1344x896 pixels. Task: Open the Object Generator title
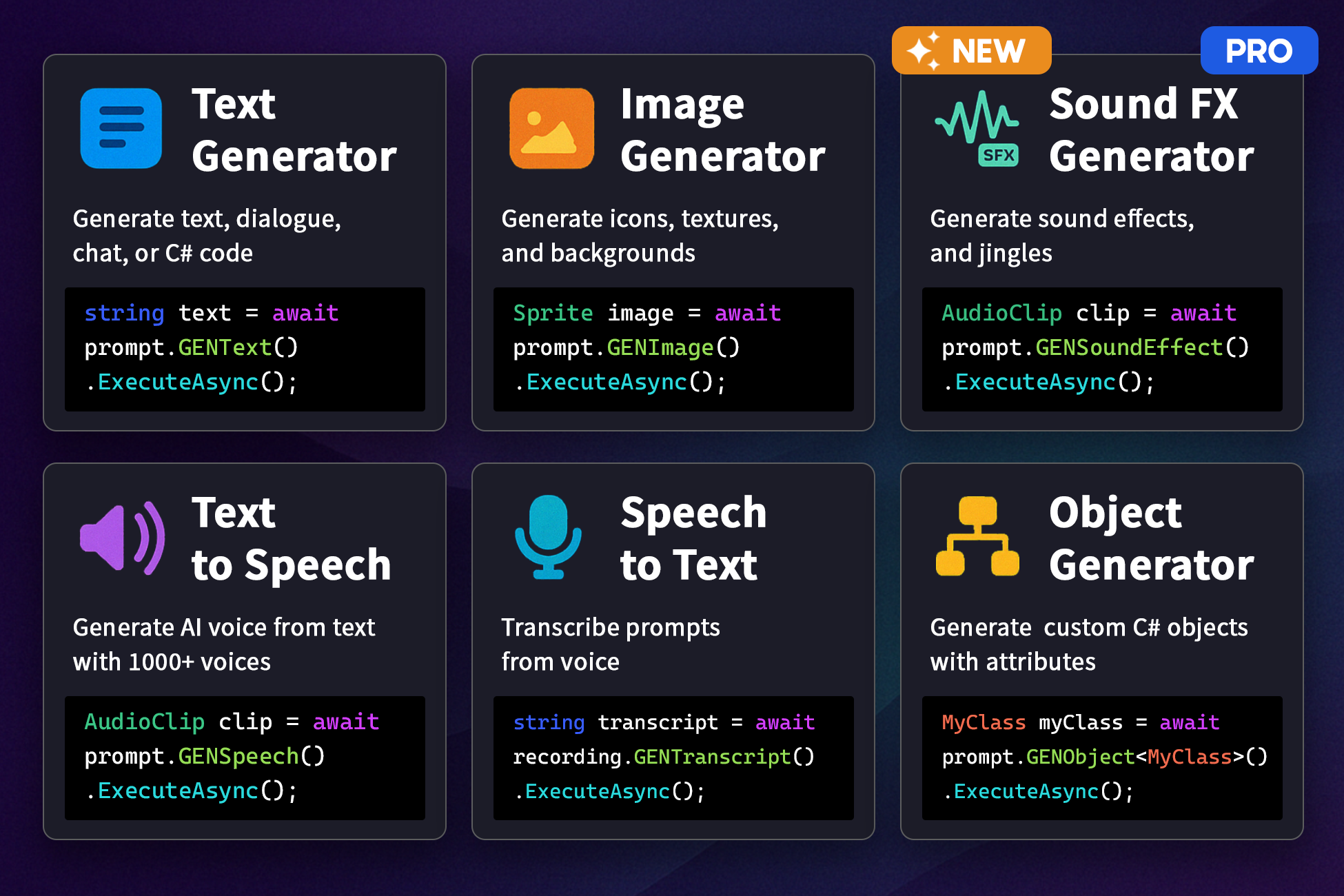(1151, 538)
